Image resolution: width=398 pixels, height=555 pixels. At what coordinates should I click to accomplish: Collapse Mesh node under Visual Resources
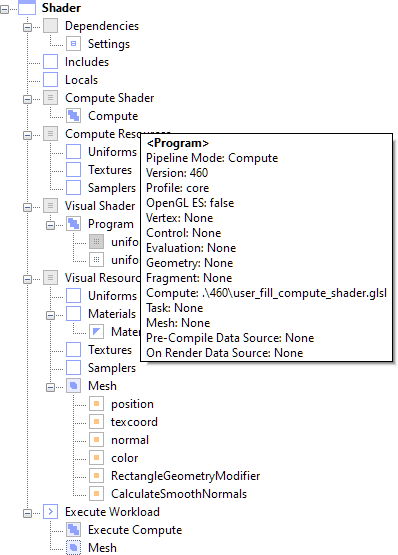tap(50, 387)
